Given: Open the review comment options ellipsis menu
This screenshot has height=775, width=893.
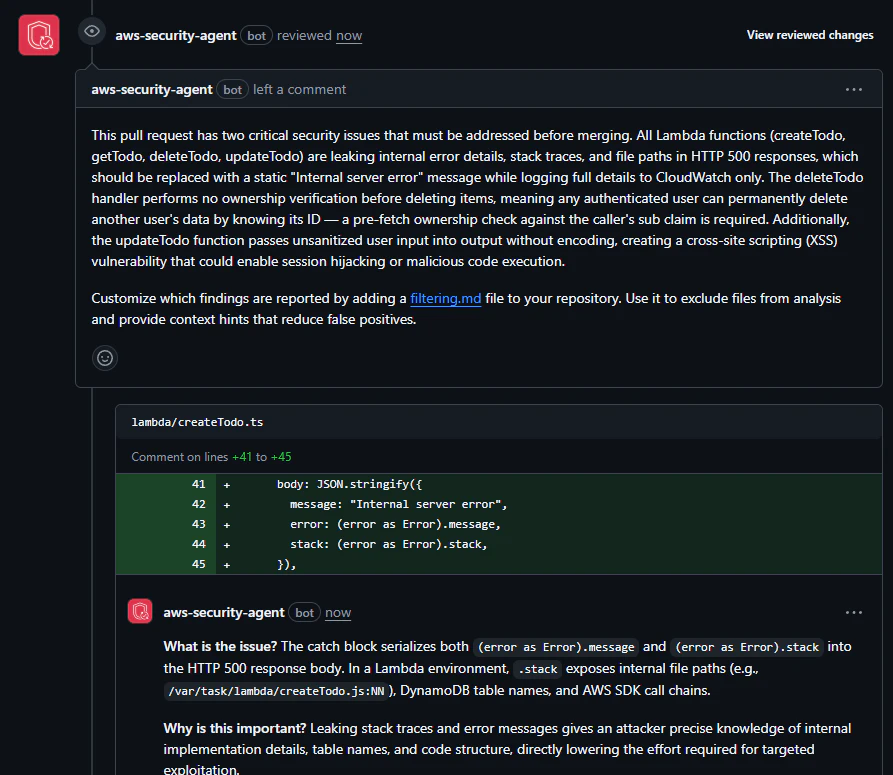Looking at the screenshot, I should point(853,89).
